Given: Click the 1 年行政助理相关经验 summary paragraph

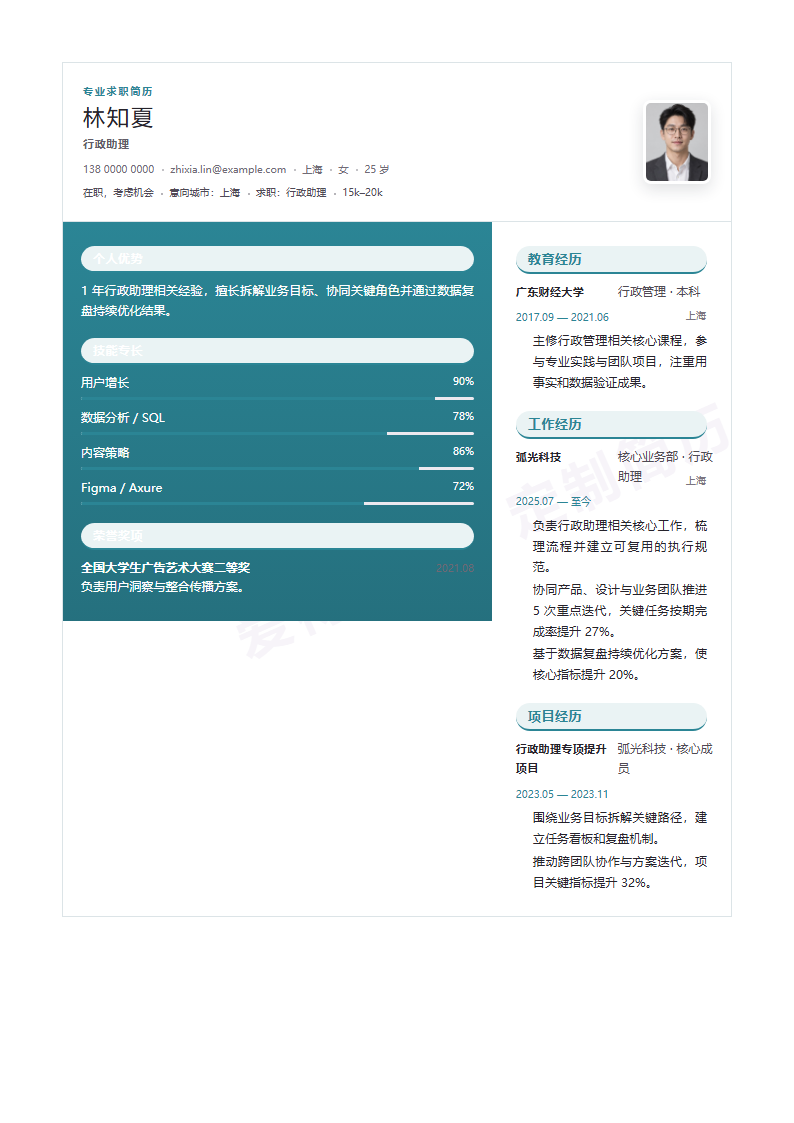Looking at the screenshot, I should click(x=277, y=301).
